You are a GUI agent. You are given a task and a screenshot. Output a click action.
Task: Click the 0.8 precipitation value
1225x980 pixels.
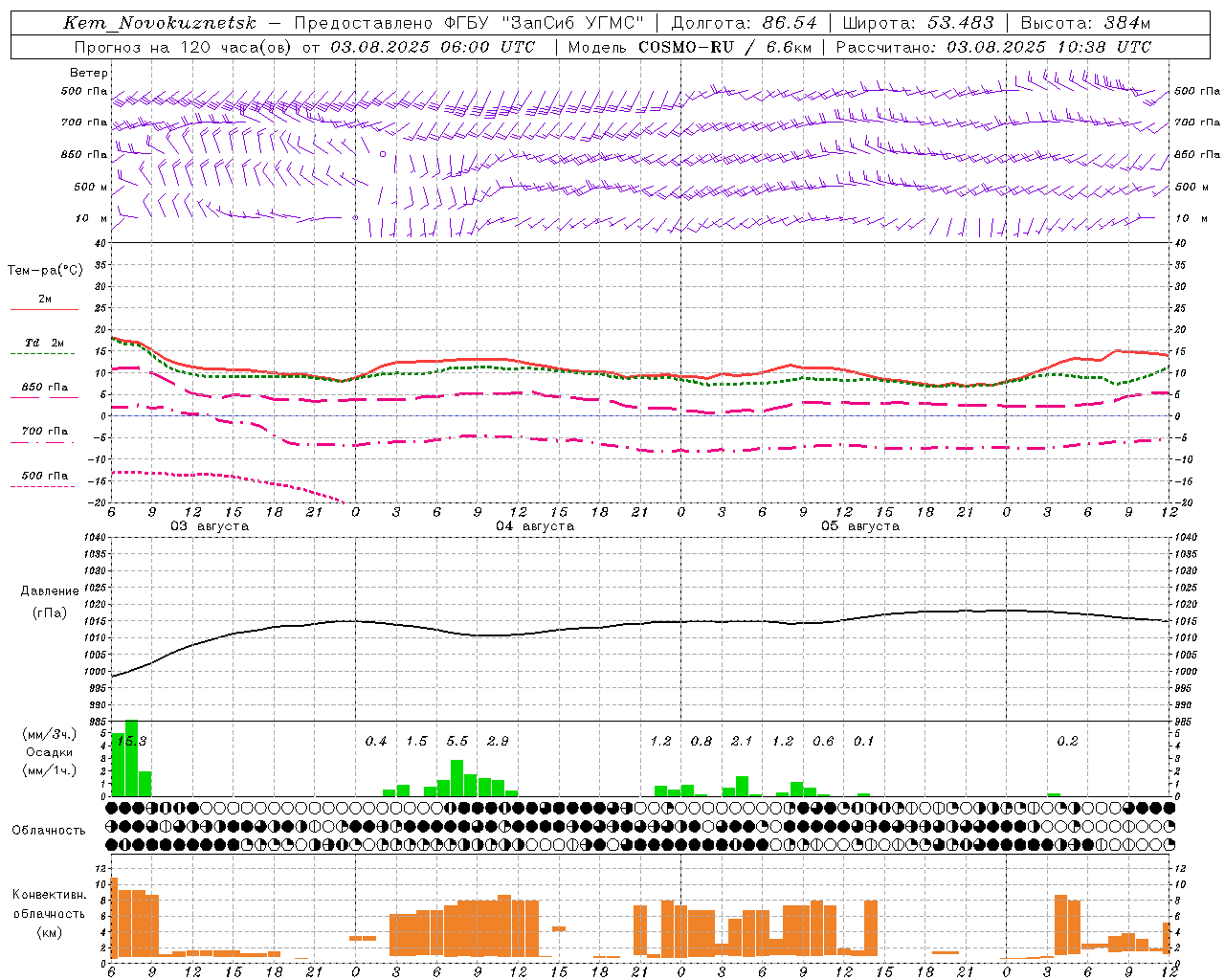click(702, 741)
